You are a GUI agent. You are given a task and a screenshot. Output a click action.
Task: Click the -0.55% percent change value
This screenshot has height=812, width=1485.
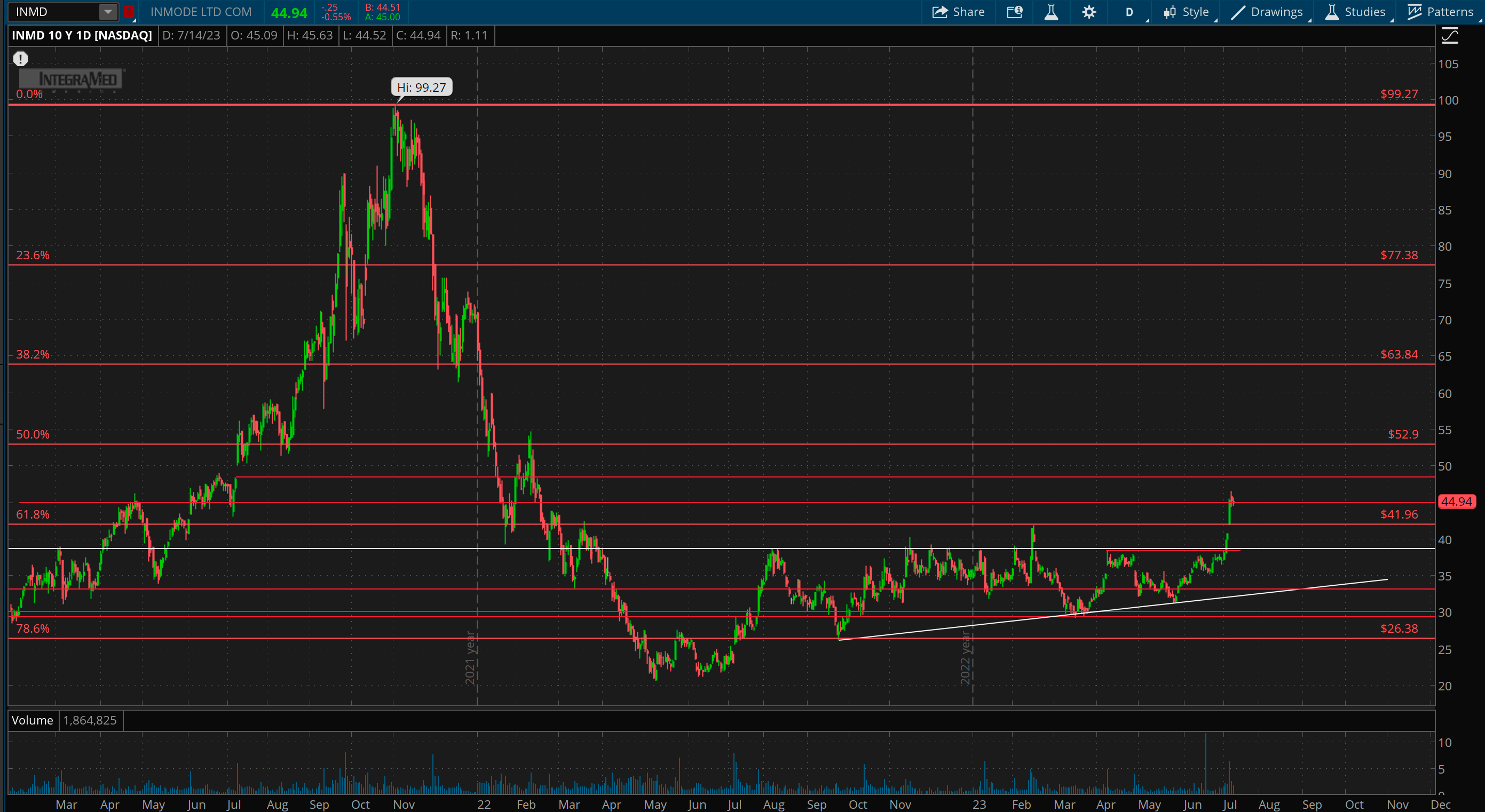pyautogui.click(x=336, y=17)
